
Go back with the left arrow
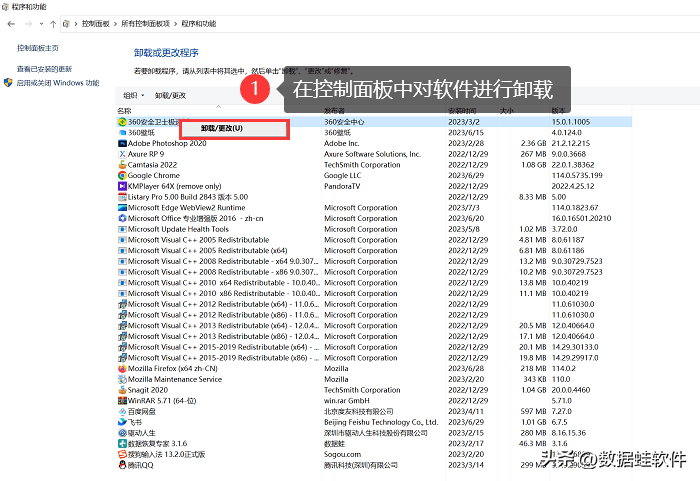click(x=11, y=24)
